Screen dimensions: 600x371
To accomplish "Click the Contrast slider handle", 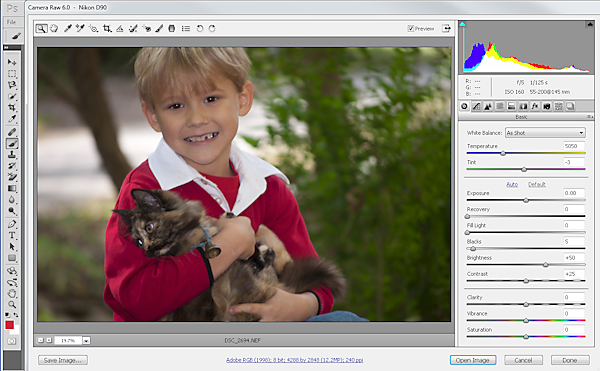I will click(526, 281).
